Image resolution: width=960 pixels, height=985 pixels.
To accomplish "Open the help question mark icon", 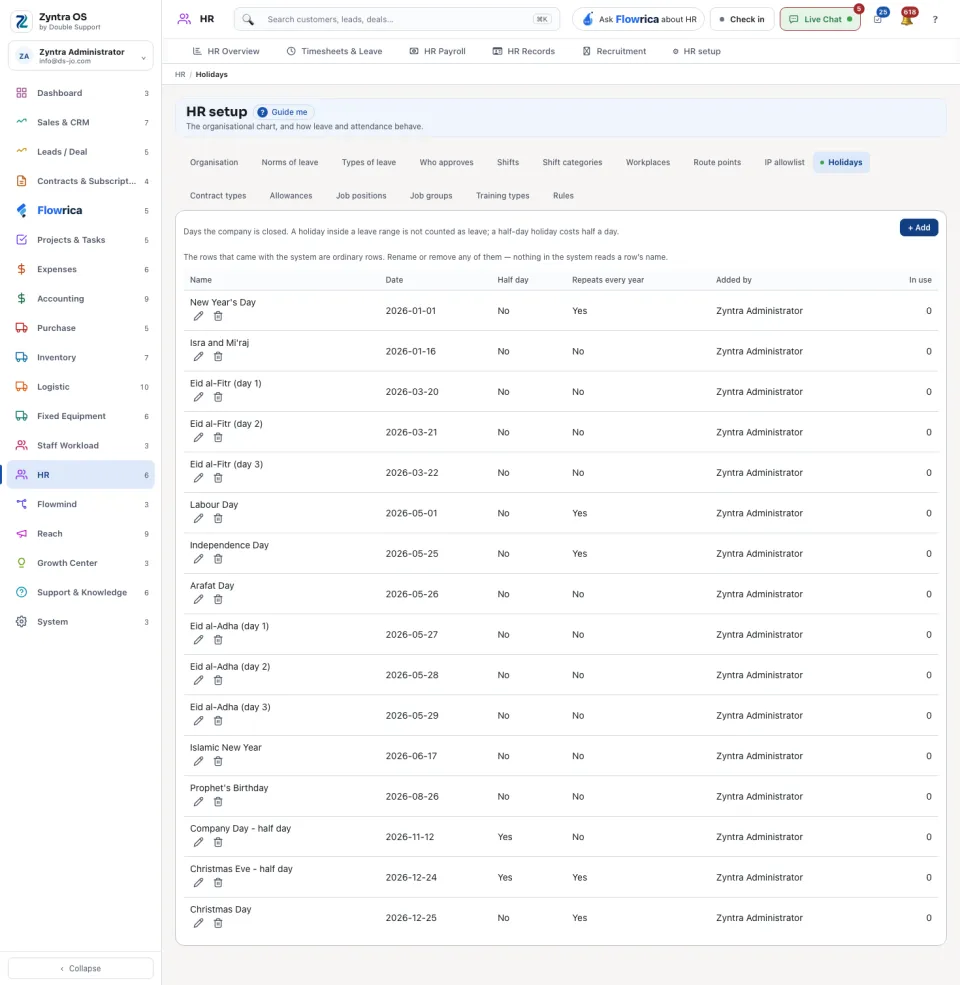I will click(935, 19).
